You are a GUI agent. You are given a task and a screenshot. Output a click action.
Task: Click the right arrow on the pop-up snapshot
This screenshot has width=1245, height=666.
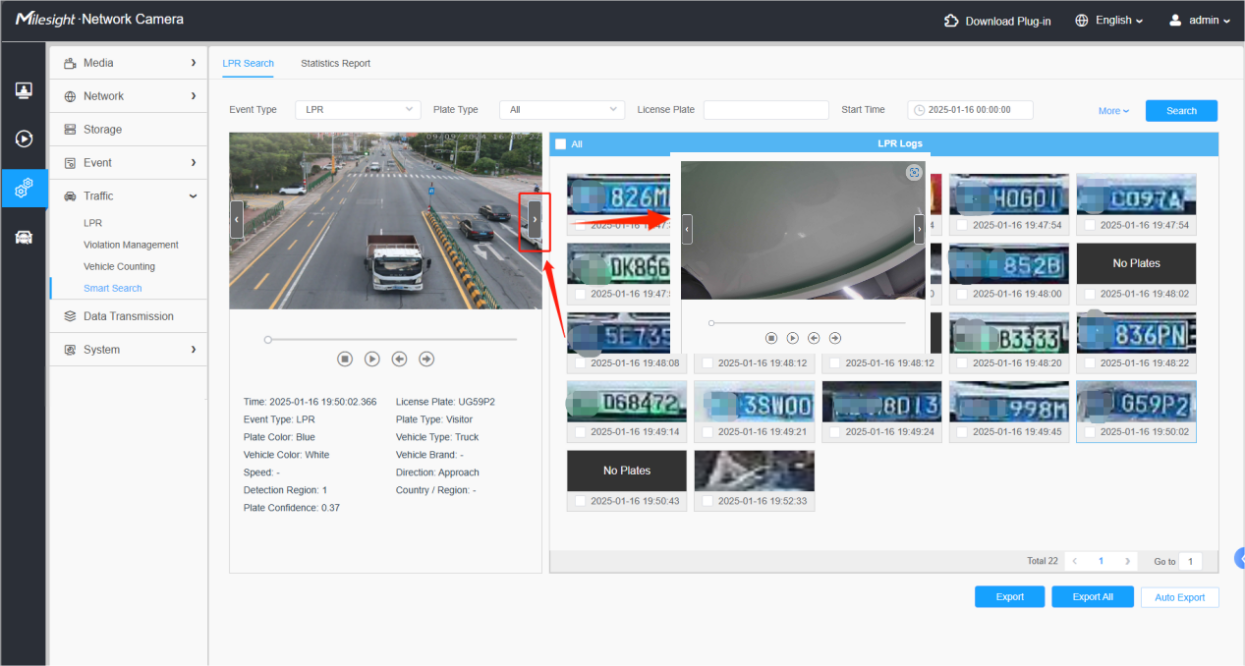tap(919, 229)
